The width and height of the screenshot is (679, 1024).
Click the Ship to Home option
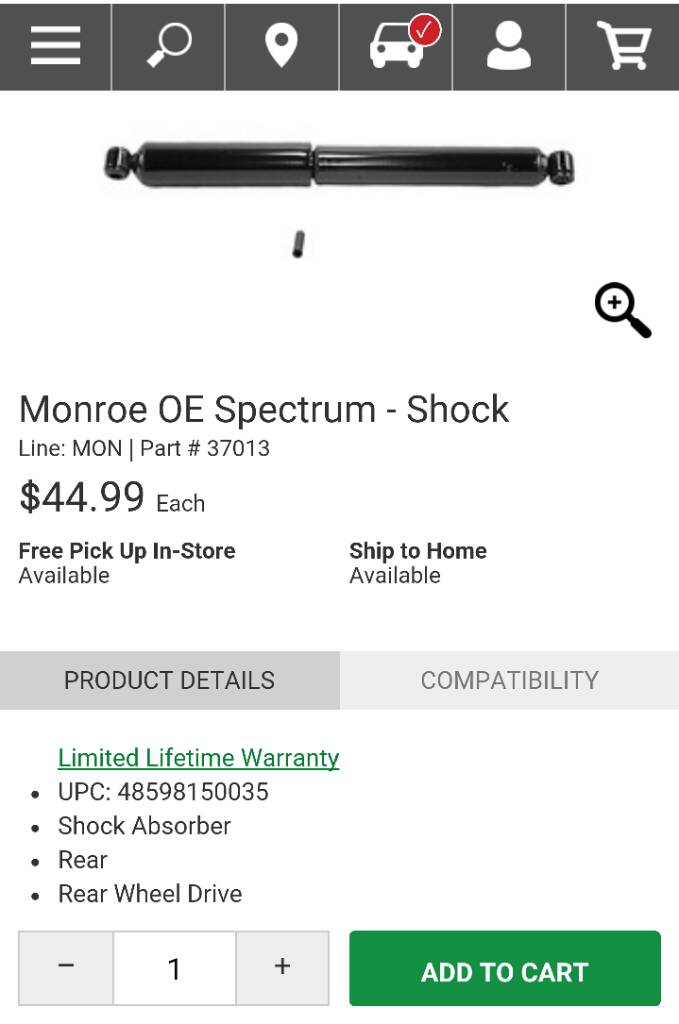(418, 562)
